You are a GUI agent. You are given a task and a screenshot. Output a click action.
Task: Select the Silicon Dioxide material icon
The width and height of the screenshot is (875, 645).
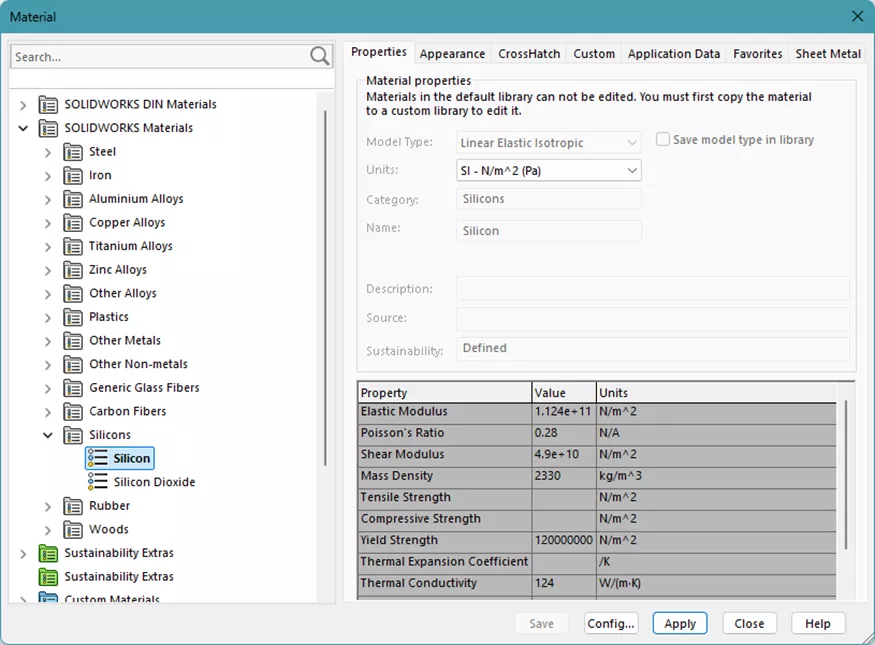coord(99,481)
